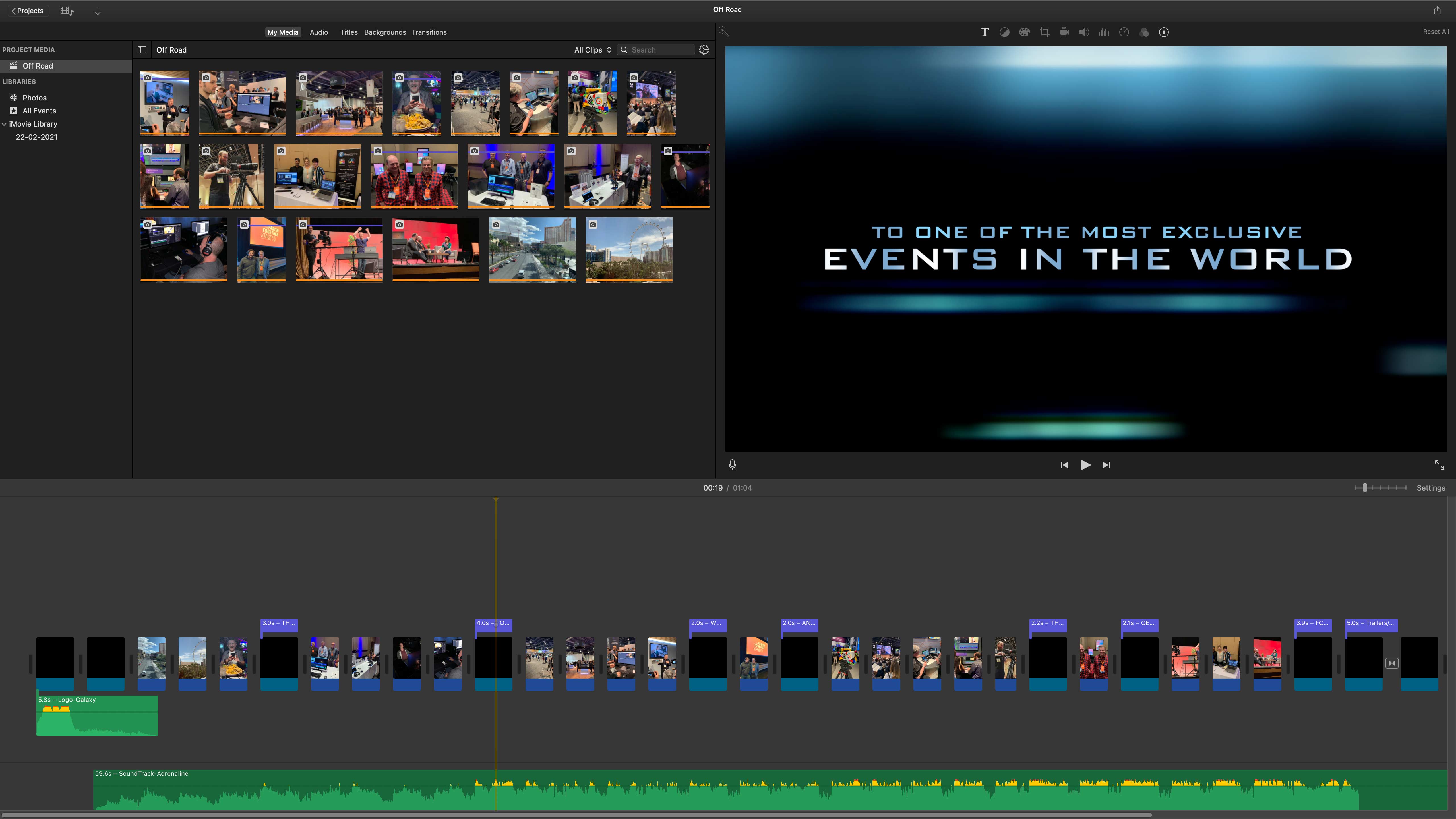Select All Events library
1456x819 pixels.
[39, 111]
